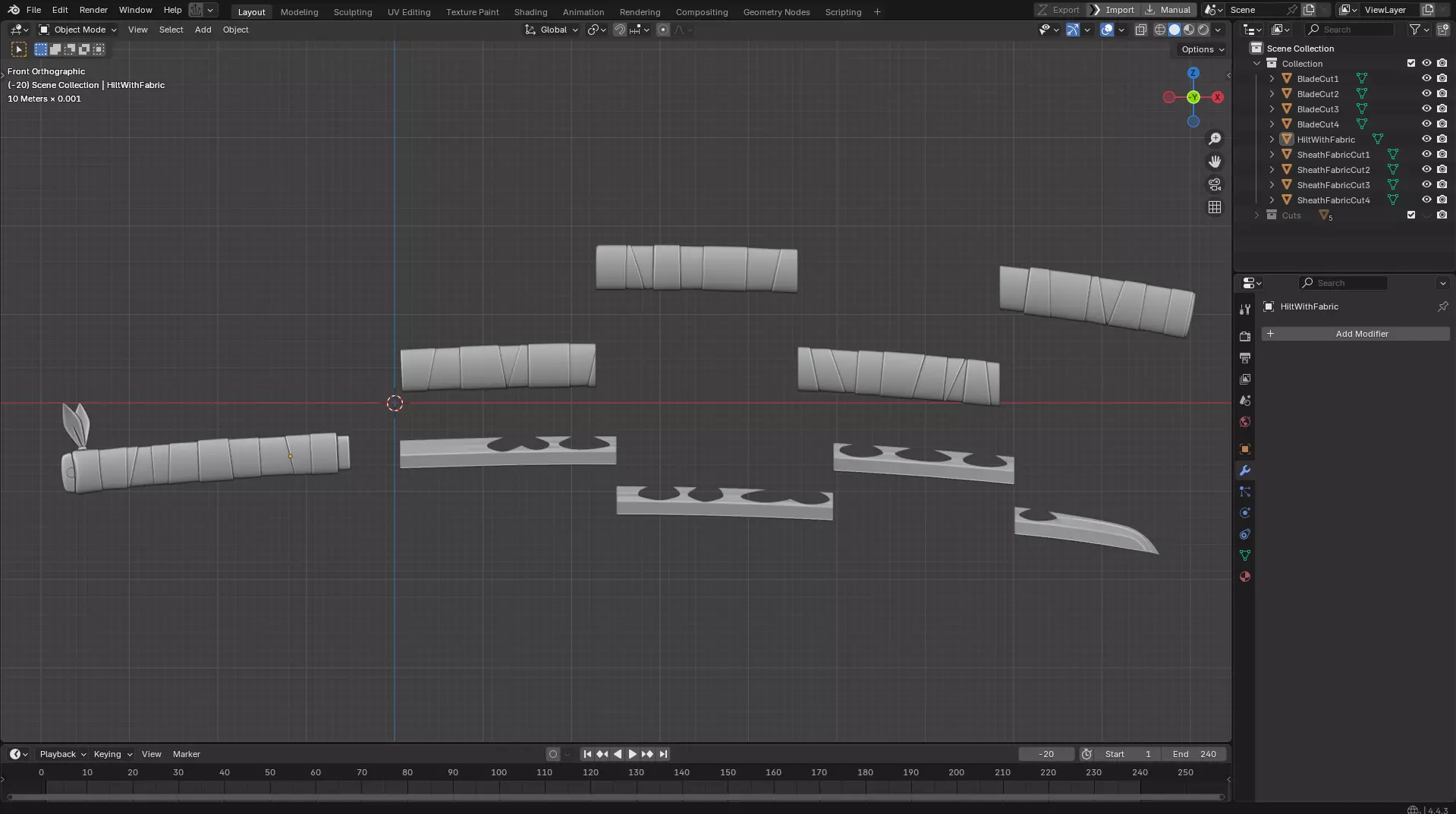
Task: Expand the SheathFabricCut1 outliner row
Action: coord(1272,155)
